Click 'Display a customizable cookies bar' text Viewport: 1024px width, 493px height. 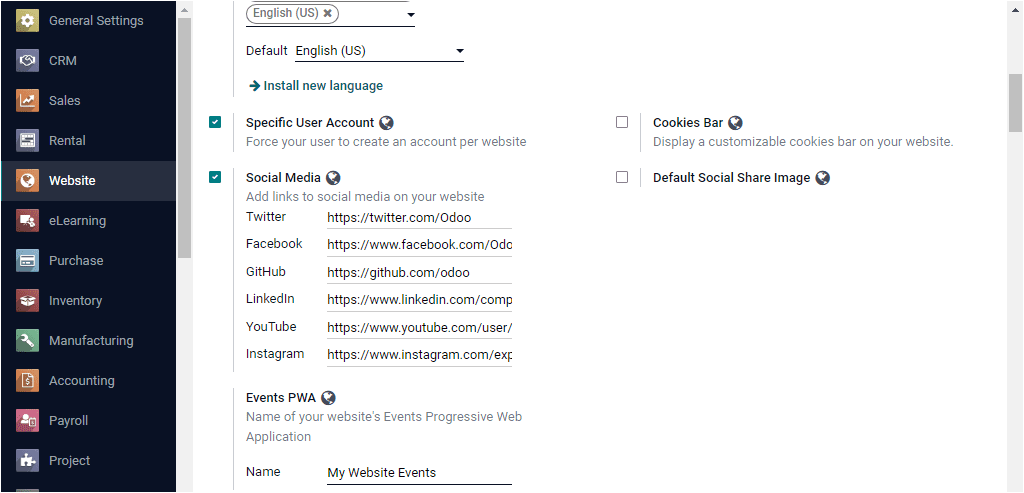(803, 142)
